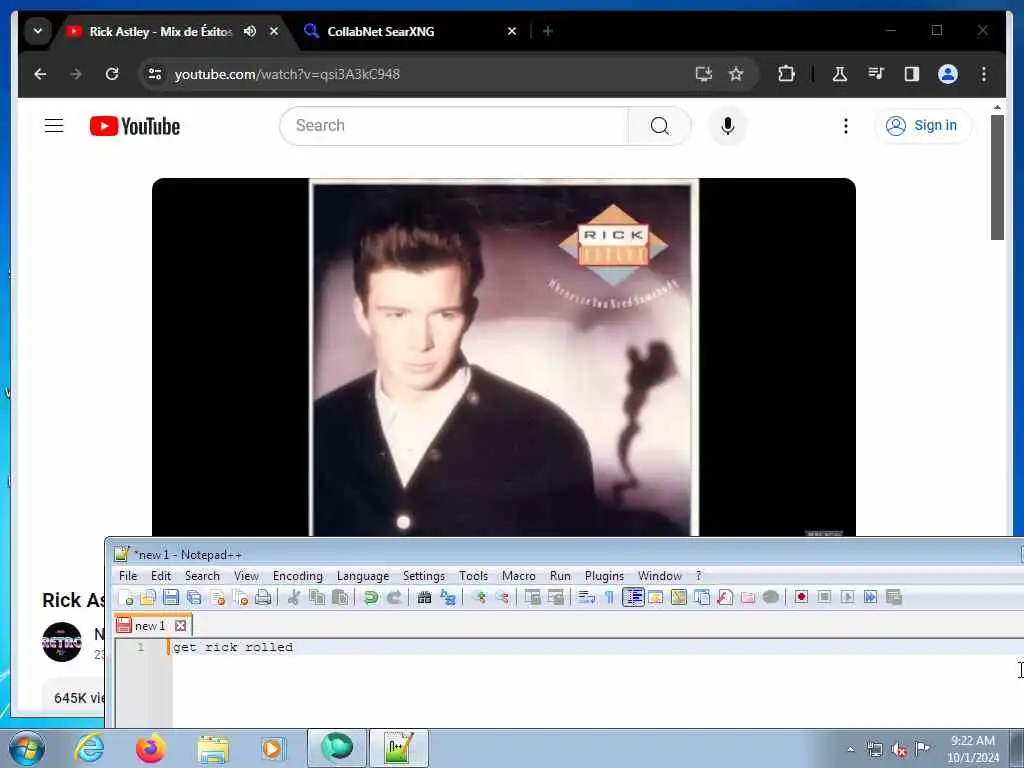Screen dimensions: 1024x768
Task: Click macro Playback icon in Notepad++
Action: pos(847,597)
